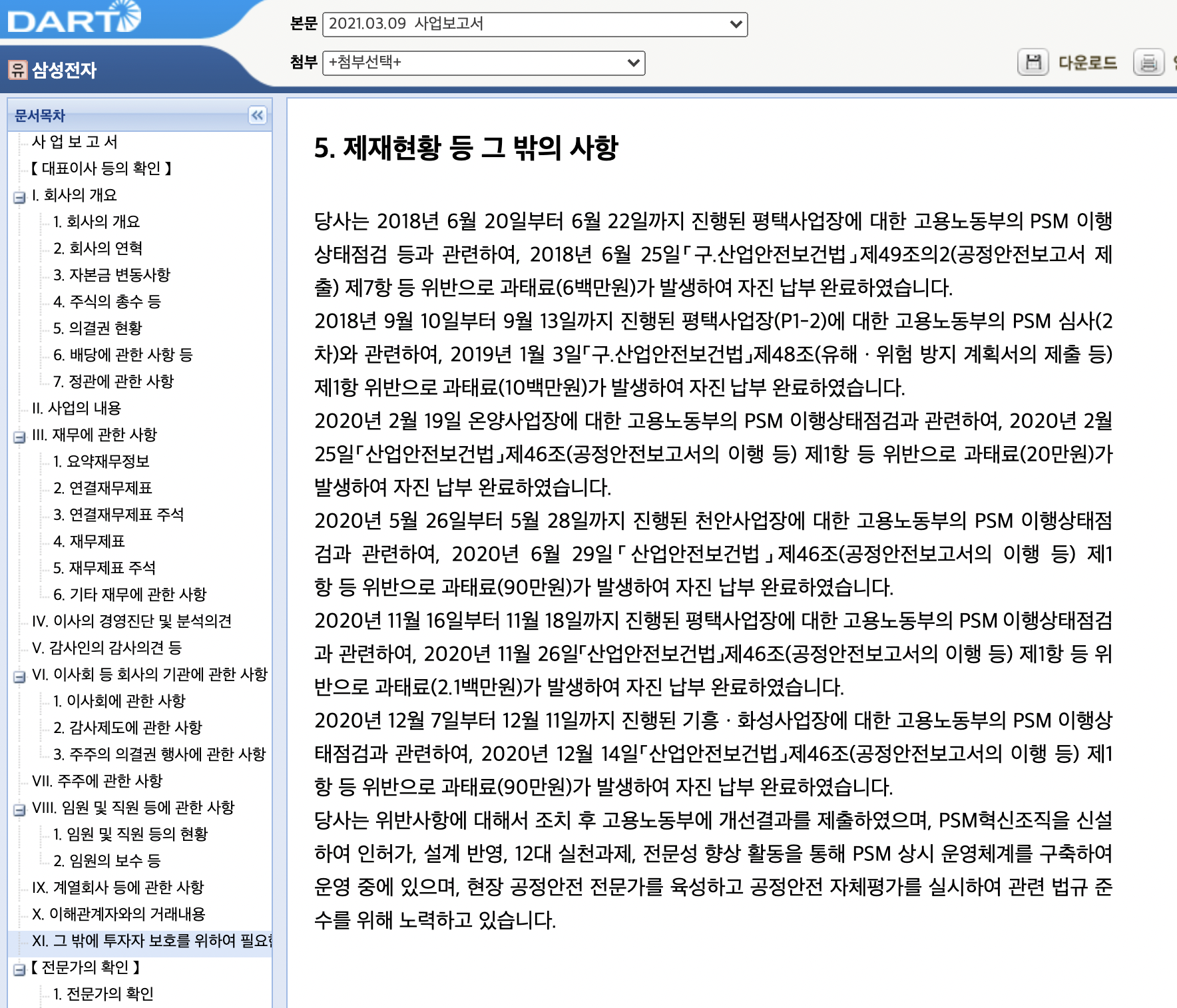Collapse the 전문가의 확인 tree node
The width and height of the screenshot is (1177, 1008).
[x=19, y=969]
